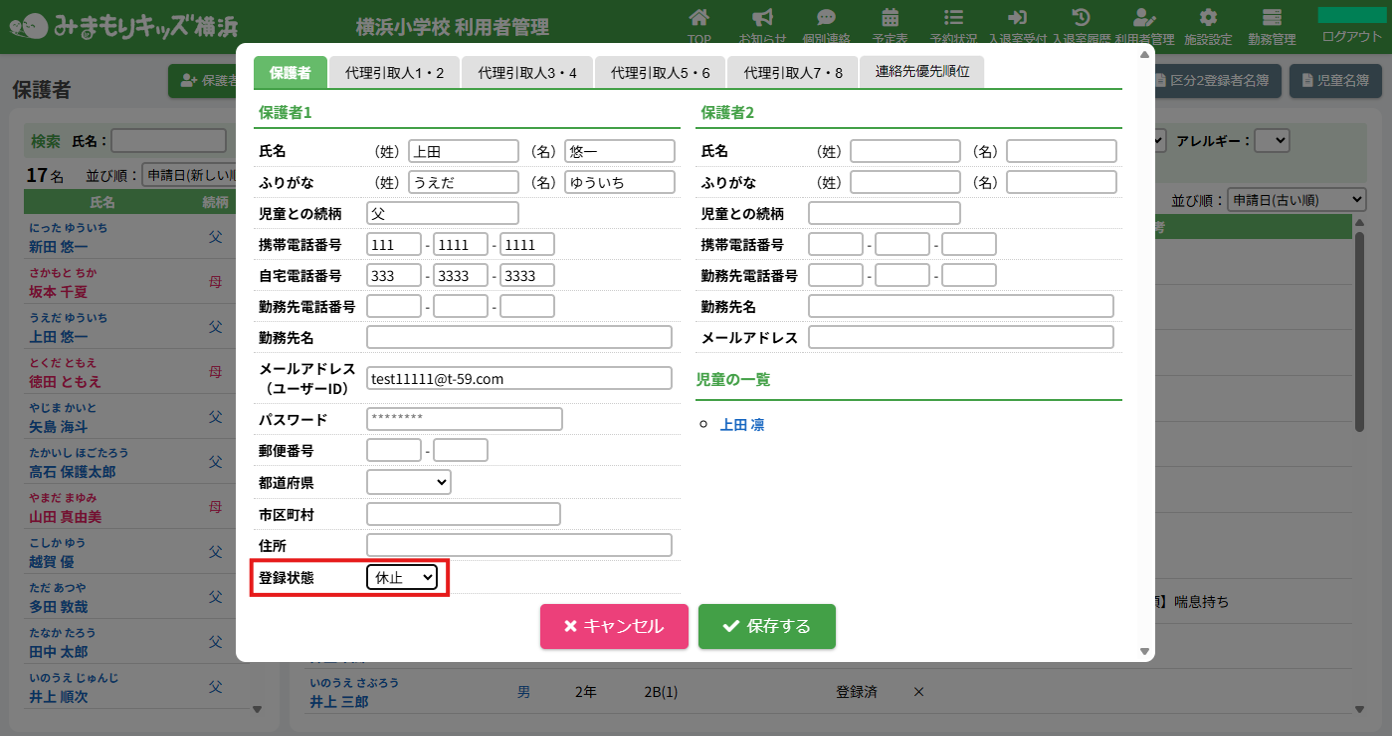The image size is (1392, 736).
Task: Click the dialog scrollbar down arrow
Action: pyautogui.click(x=1145, y=651)
